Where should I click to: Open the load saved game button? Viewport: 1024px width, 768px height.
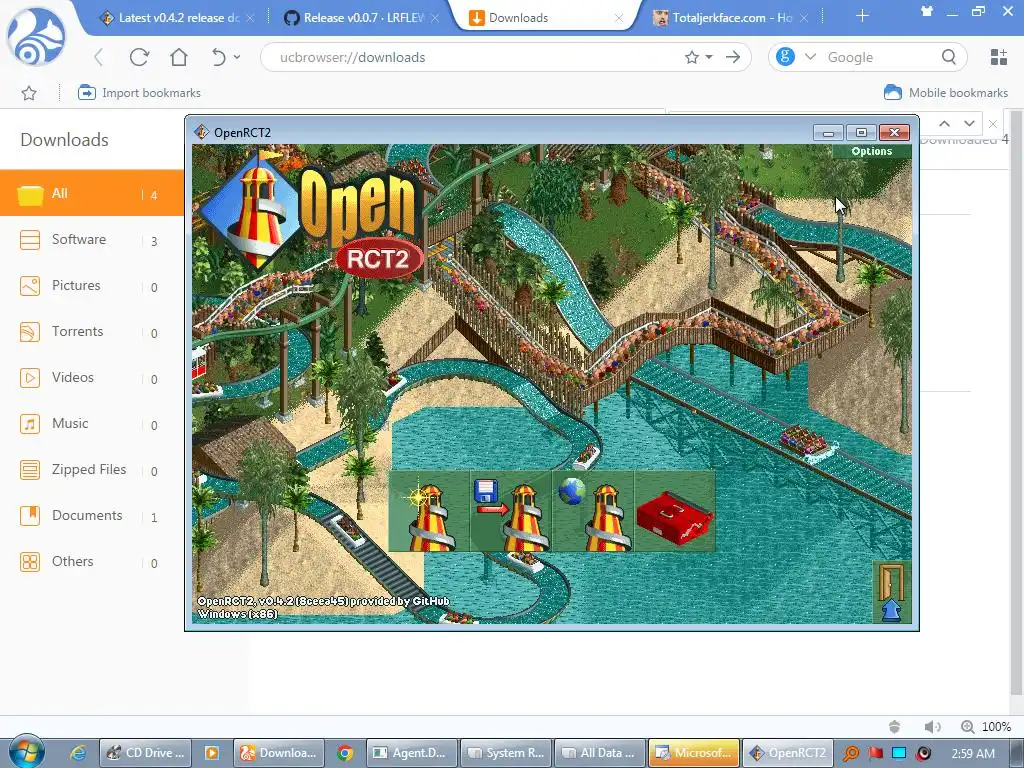pyautogui.click(x=511, y=511)
